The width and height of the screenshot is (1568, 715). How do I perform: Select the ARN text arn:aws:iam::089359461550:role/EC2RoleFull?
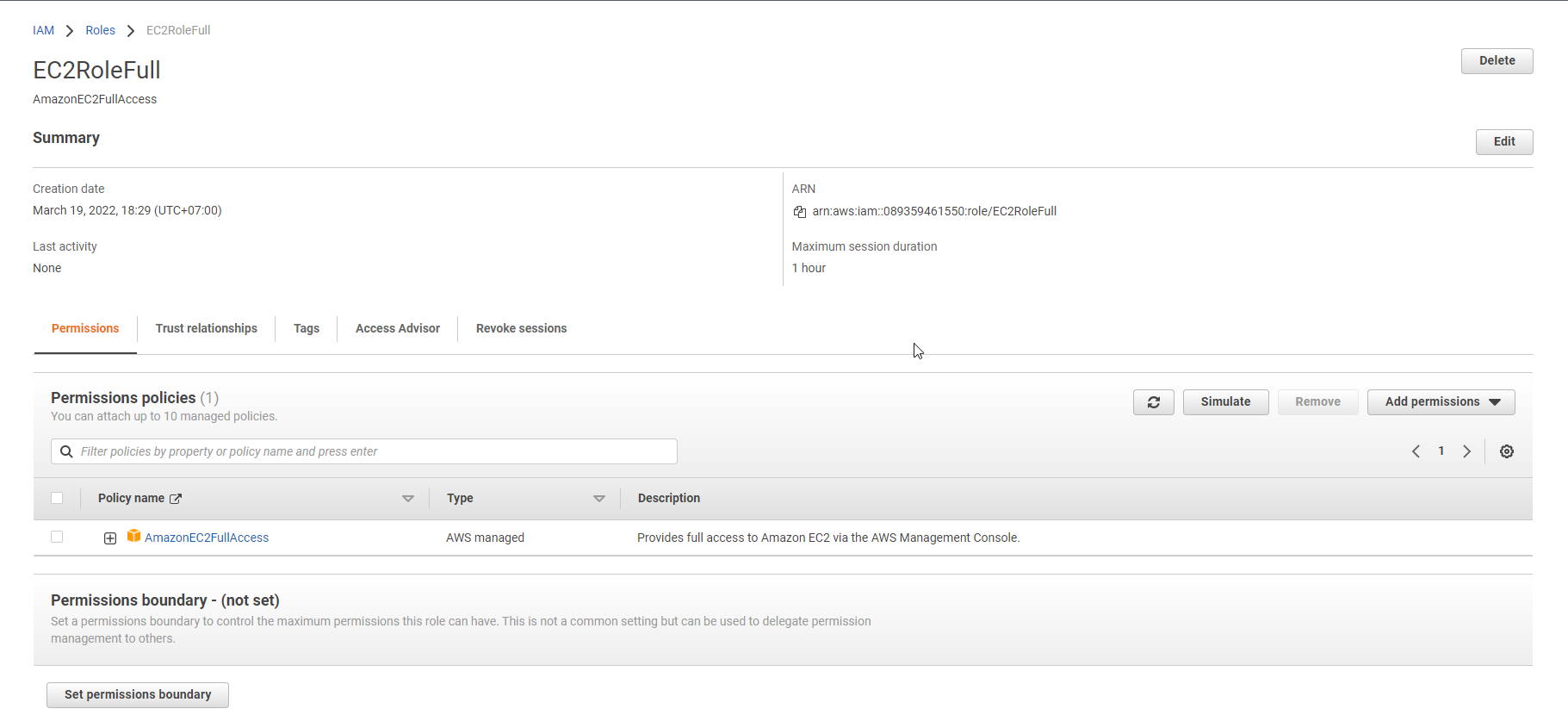(934, 211)
